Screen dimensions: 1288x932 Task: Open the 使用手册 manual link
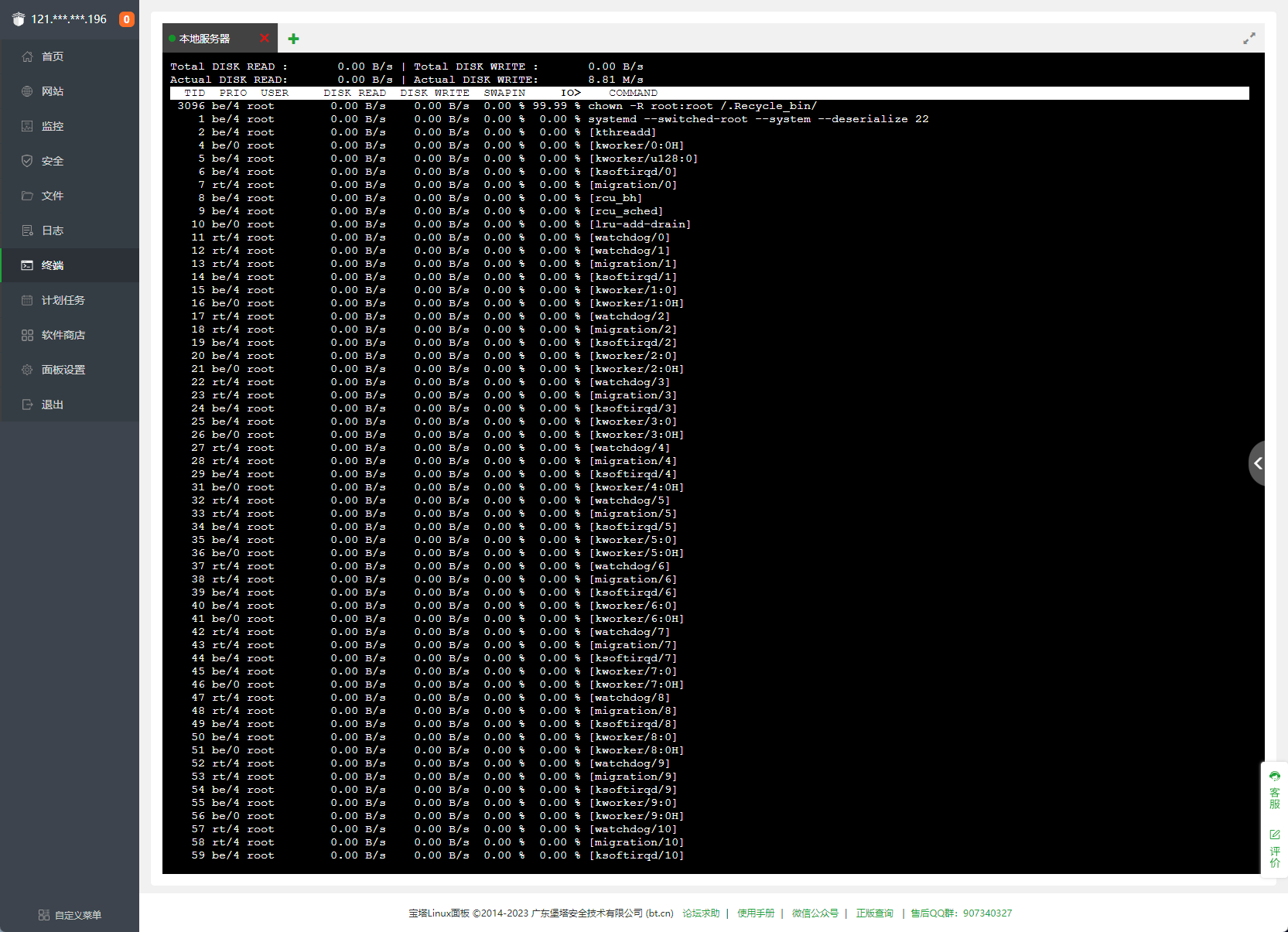tap(756, 913)
